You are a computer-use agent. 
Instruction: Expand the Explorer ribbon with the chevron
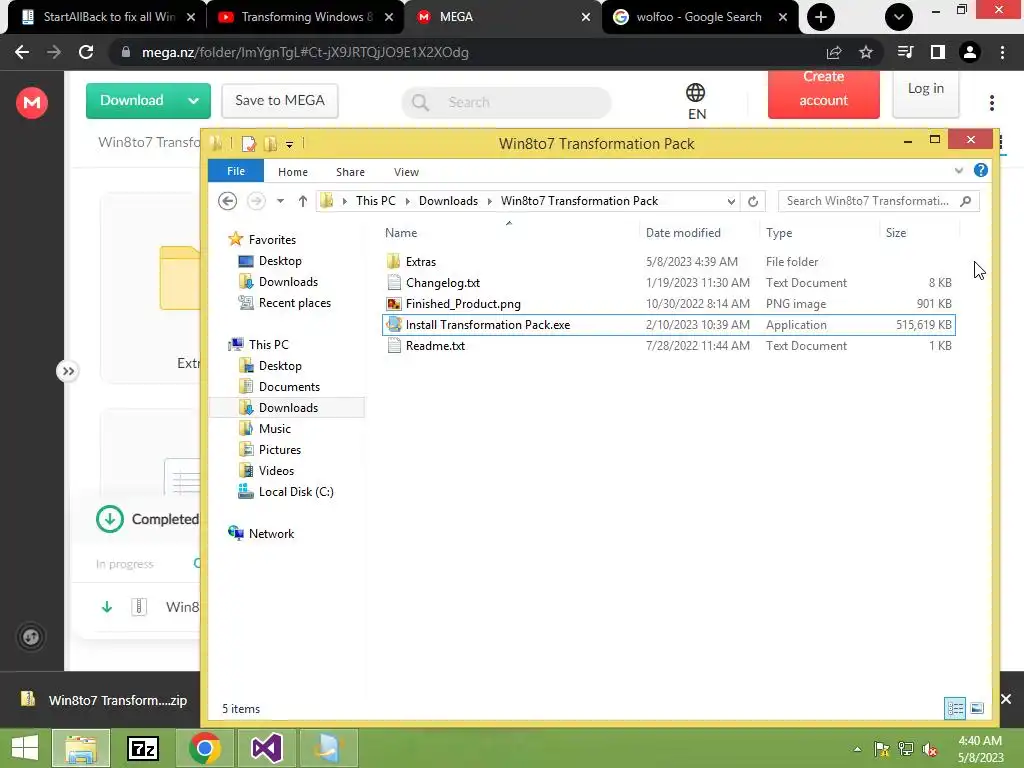(x=958, y=170)
